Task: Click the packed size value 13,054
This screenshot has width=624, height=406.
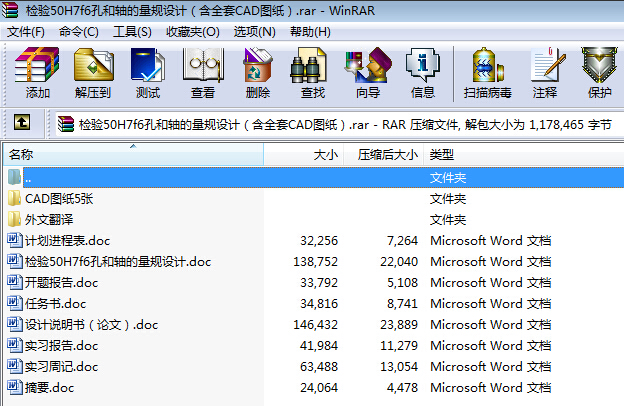Action: [399, 367]
